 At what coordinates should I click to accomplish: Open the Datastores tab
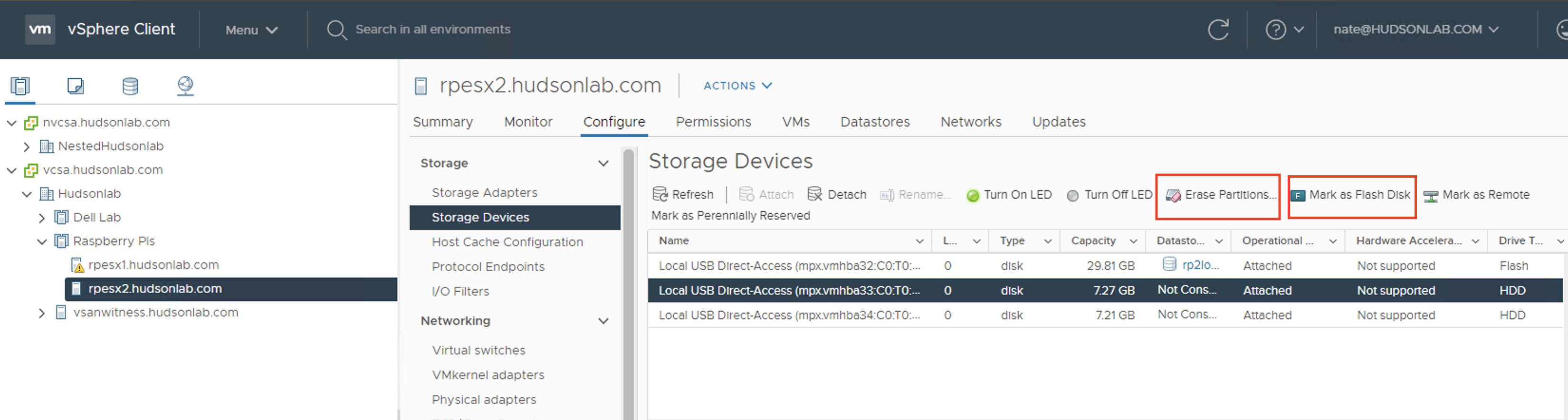tap(875, 122)
